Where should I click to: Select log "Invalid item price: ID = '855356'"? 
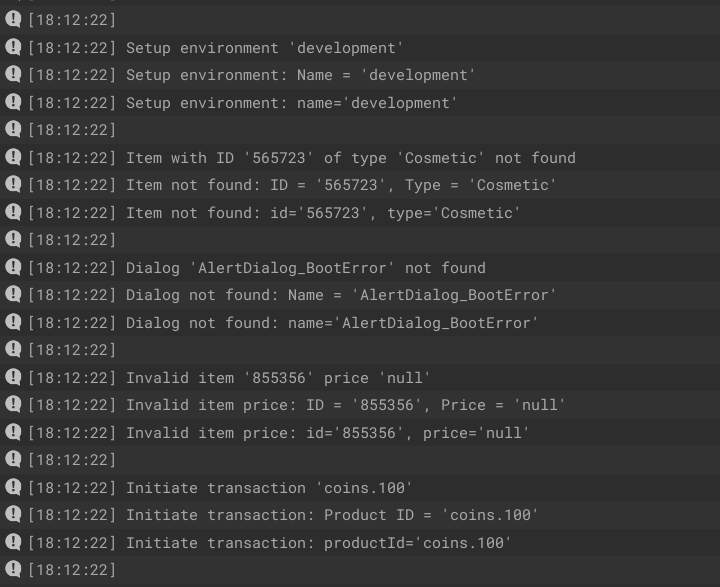(360, 405)
